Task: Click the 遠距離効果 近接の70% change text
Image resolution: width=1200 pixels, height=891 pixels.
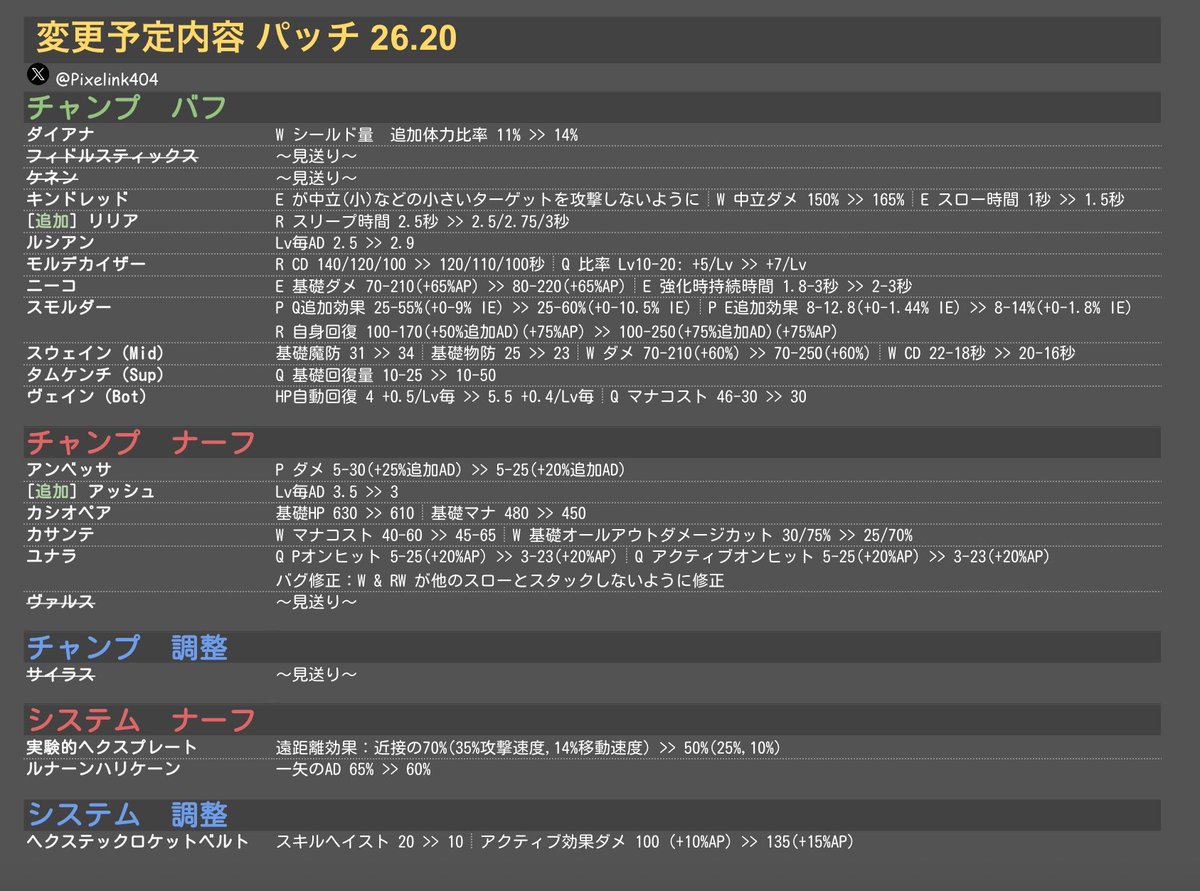Action: click(528, 747)
